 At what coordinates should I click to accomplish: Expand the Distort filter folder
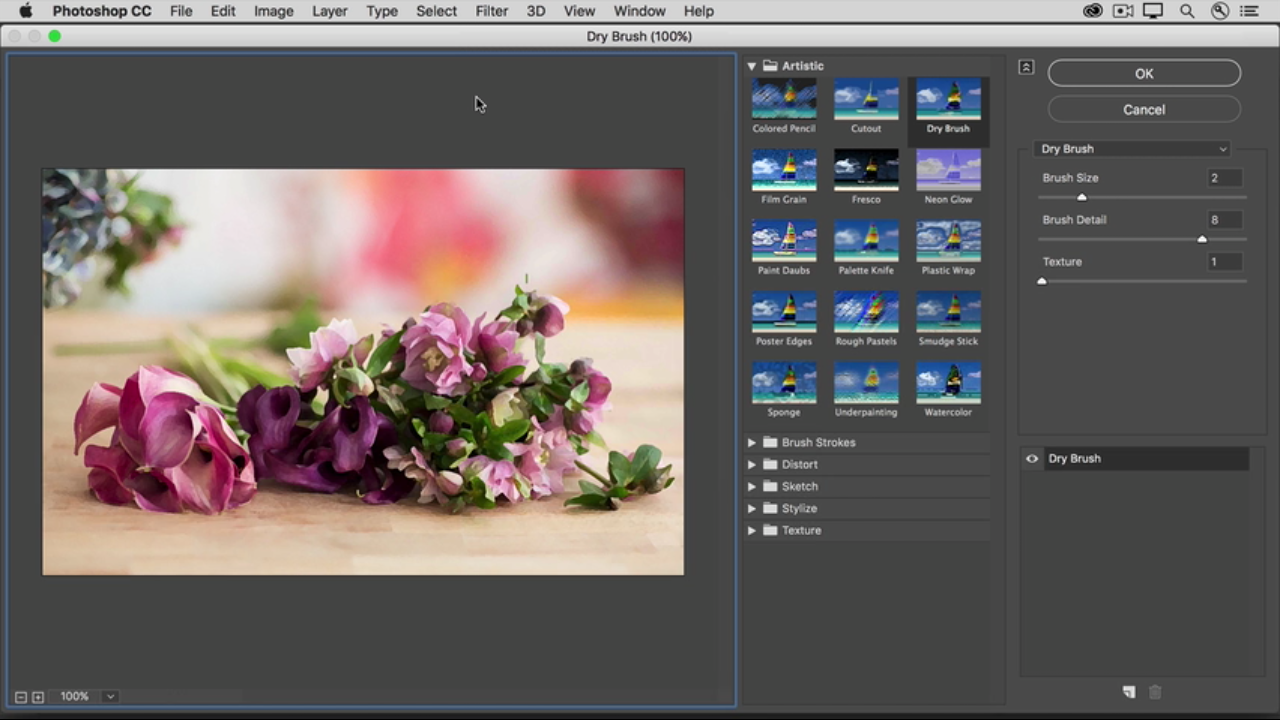pos(751,464)
